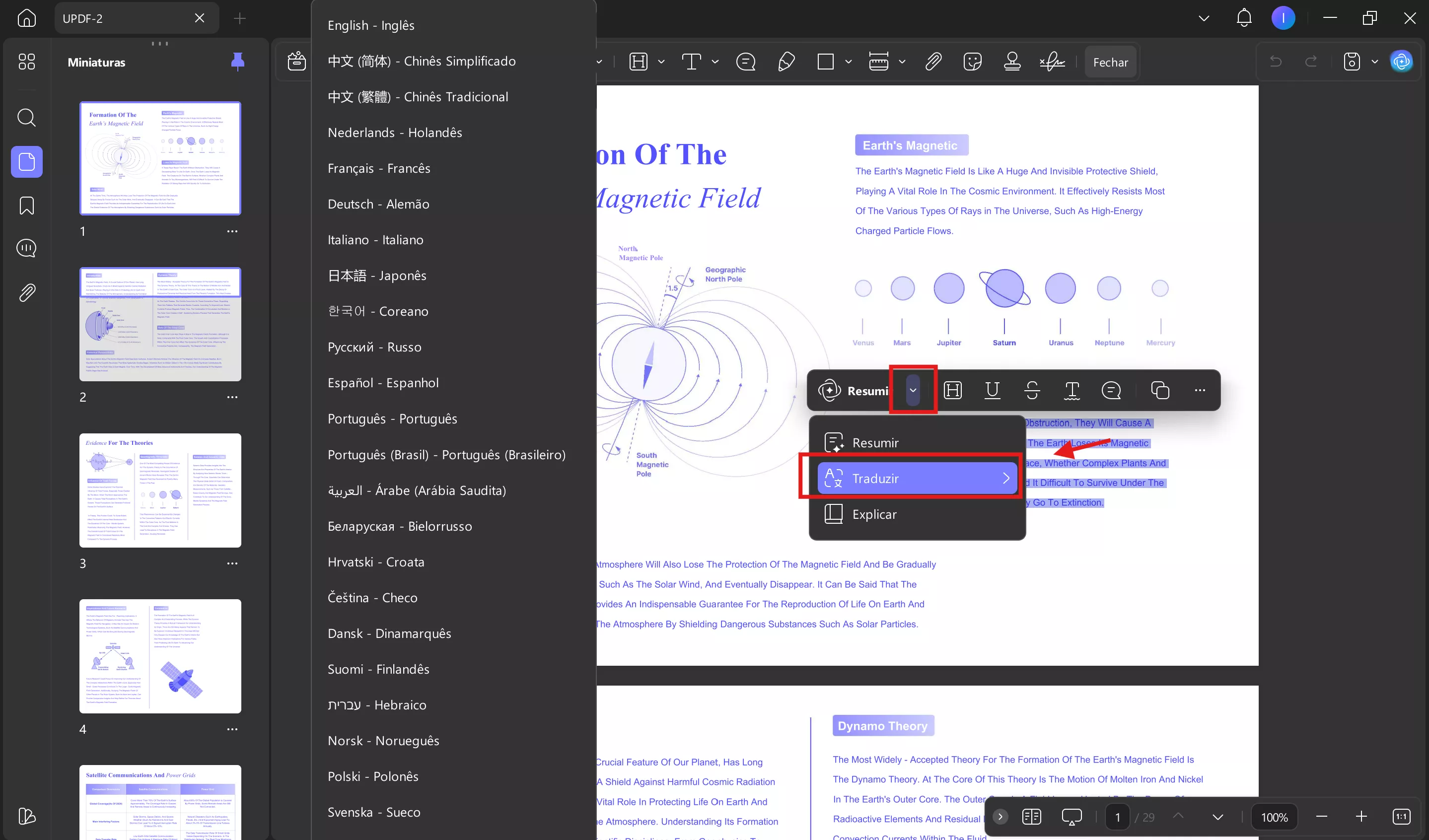Unpin the Miniaturas thumbnail panel
The image size is (1429, 840).
point(238,61)
